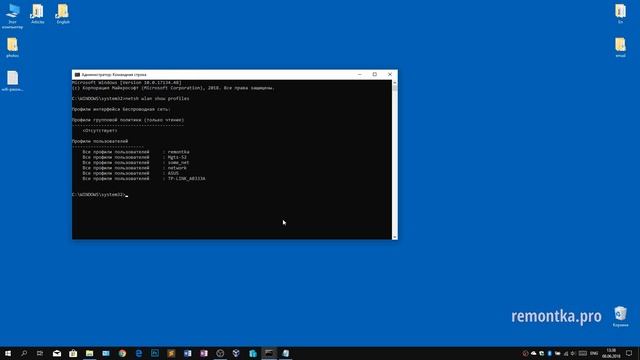640x360 pixels.
Task: Open the Bluetooth tray icon
Action: (549, 353)
